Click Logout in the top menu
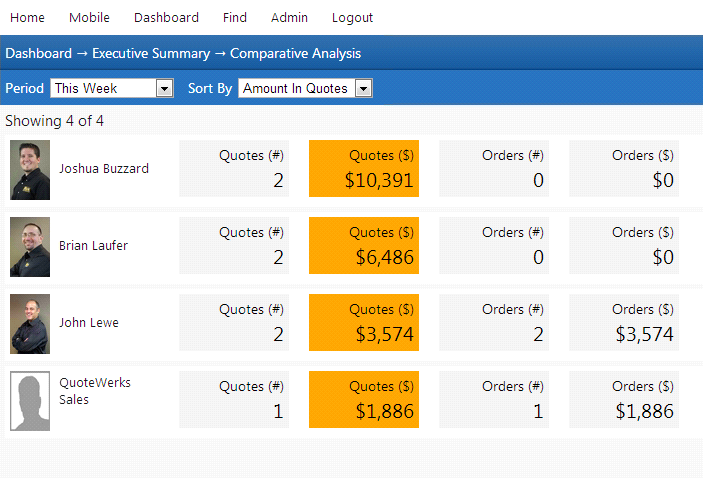 (x=352, y=18)
